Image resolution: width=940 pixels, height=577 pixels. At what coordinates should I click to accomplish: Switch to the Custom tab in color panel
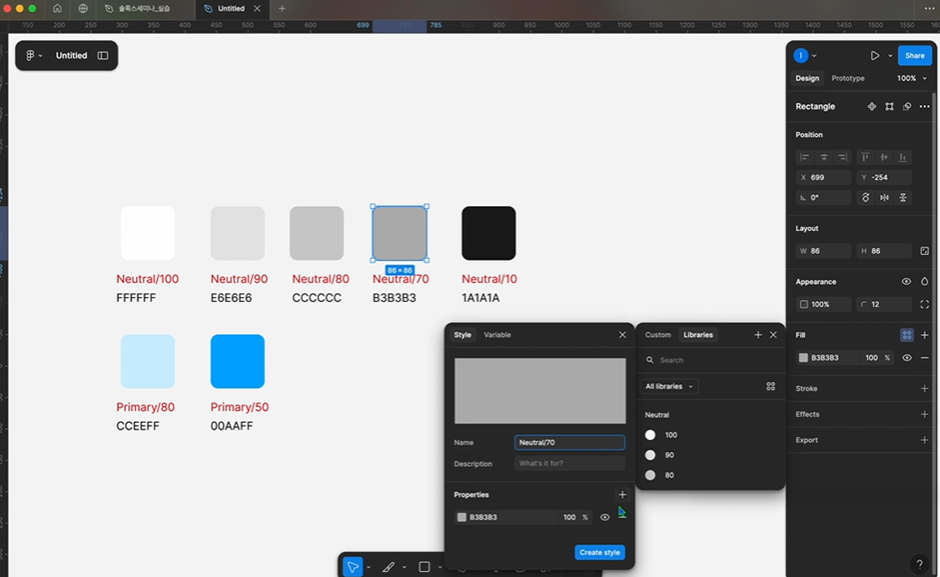point(658,335)
